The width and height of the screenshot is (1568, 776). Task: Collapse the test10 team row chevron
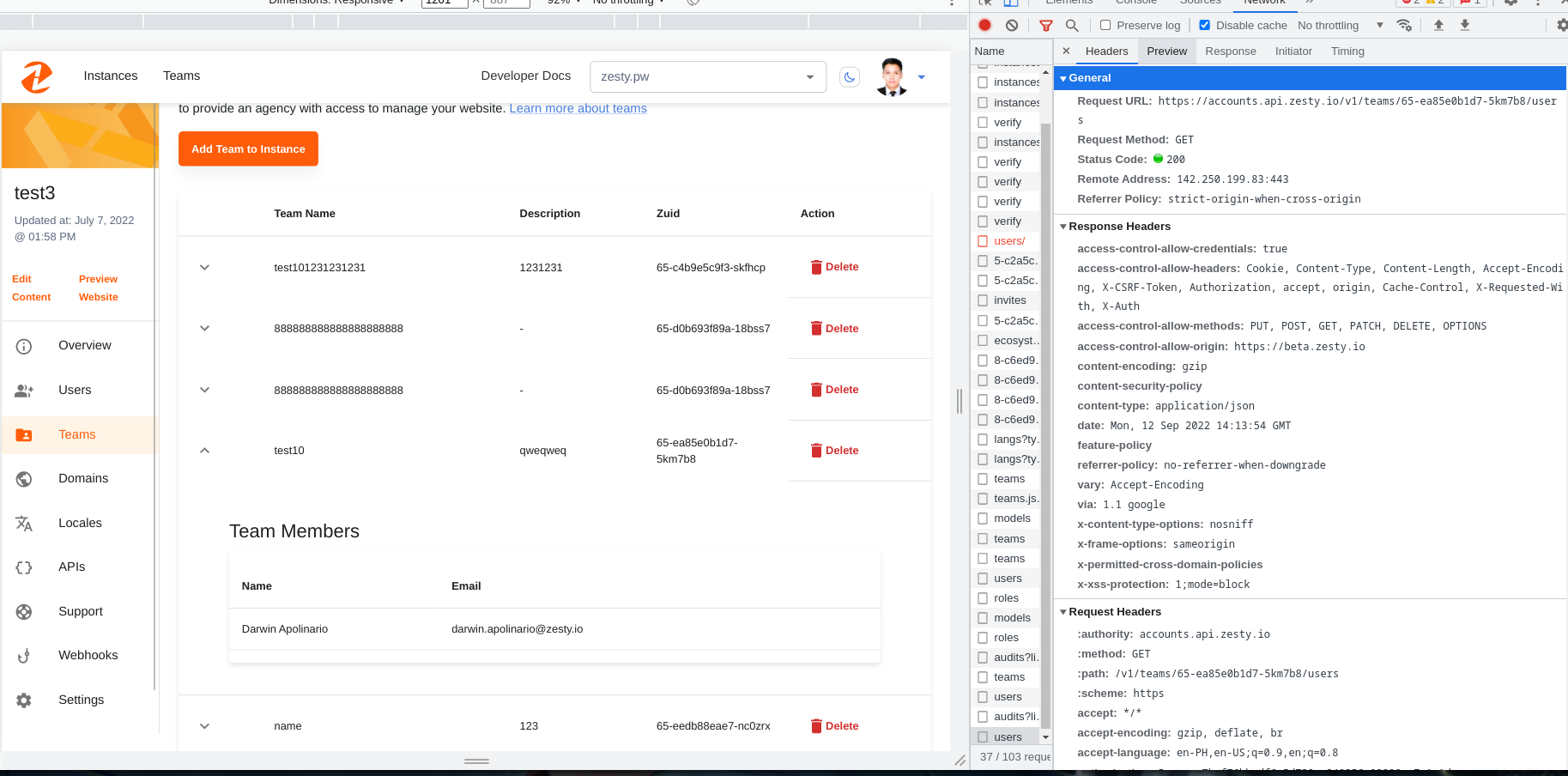204,450
